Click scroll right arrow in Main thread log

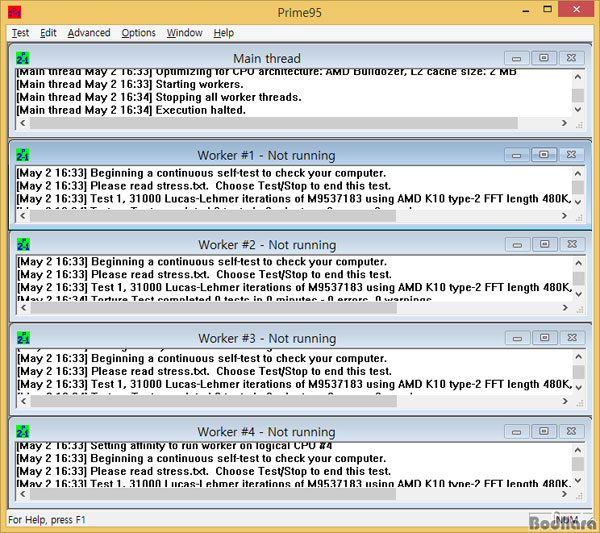coord(564,123)
